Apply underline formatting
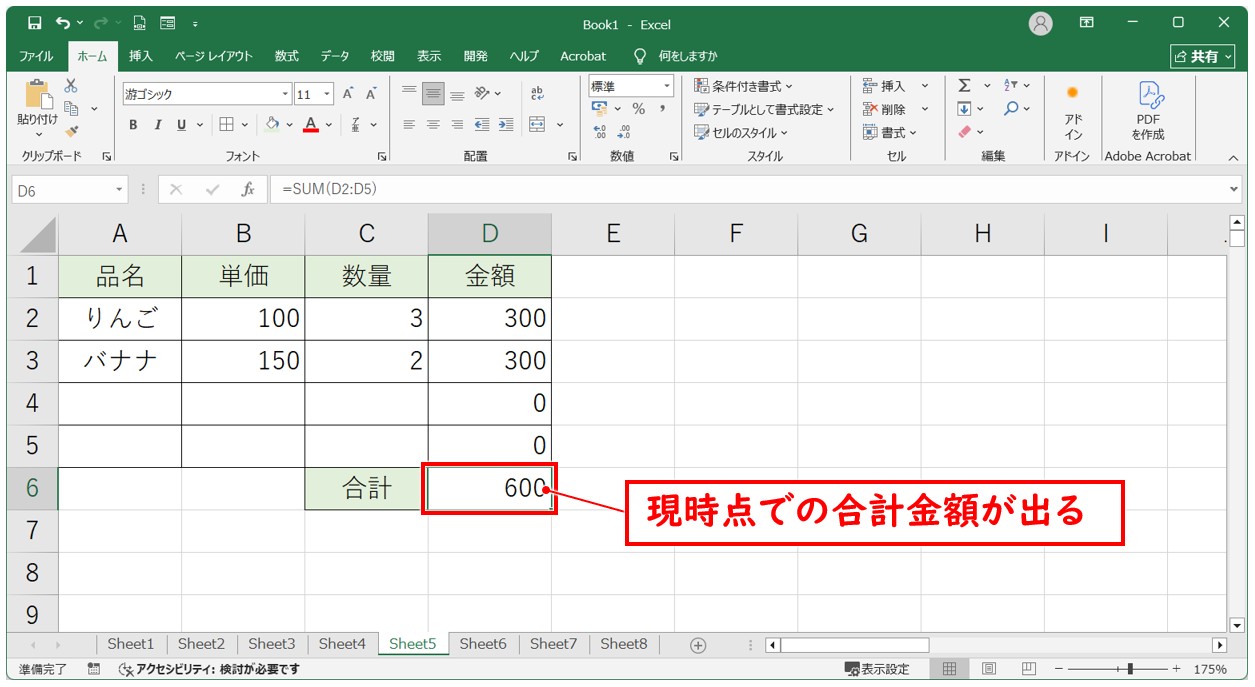Screen dimensions: 1255x687 pyautogui.click(x=182, y=125)
